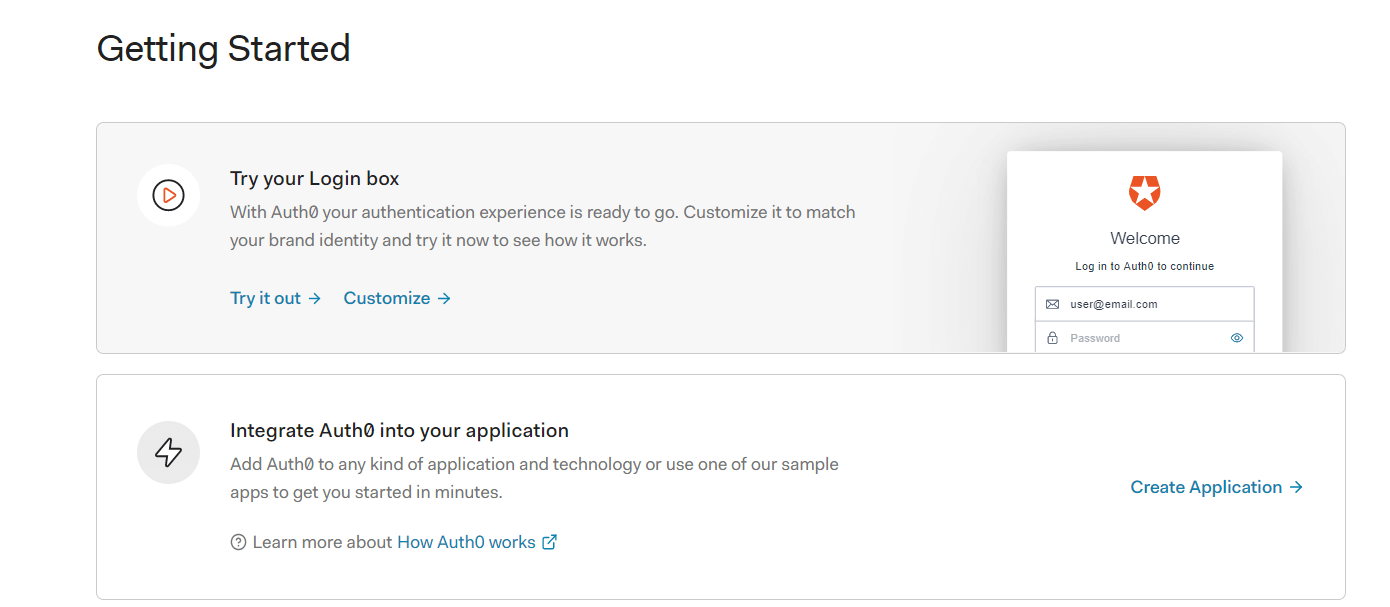Click the Getting Started heading
This screenshot has height=607, width=1390.
223,48
